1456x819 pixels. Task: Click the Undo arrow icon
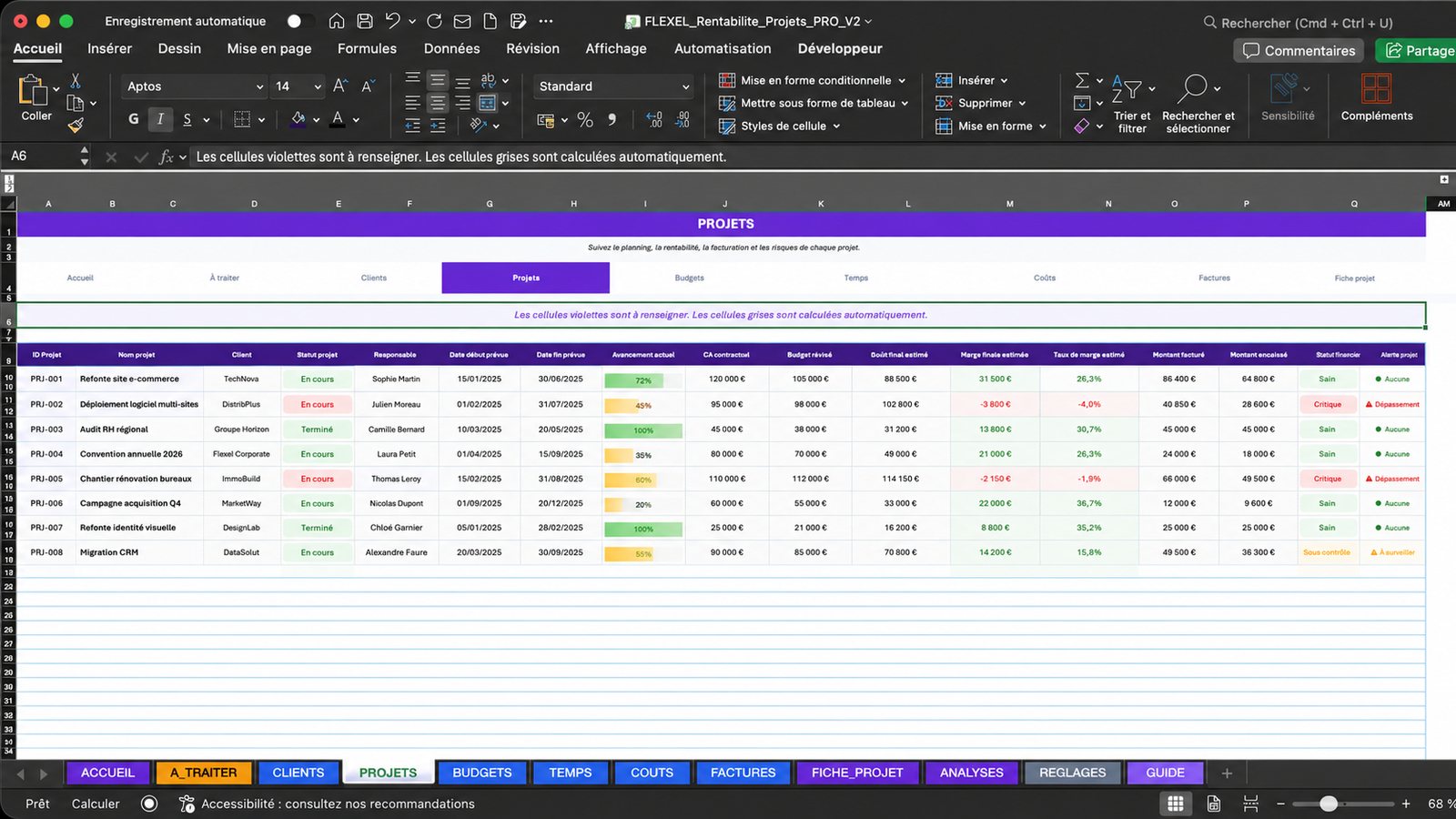pos(392,21)
